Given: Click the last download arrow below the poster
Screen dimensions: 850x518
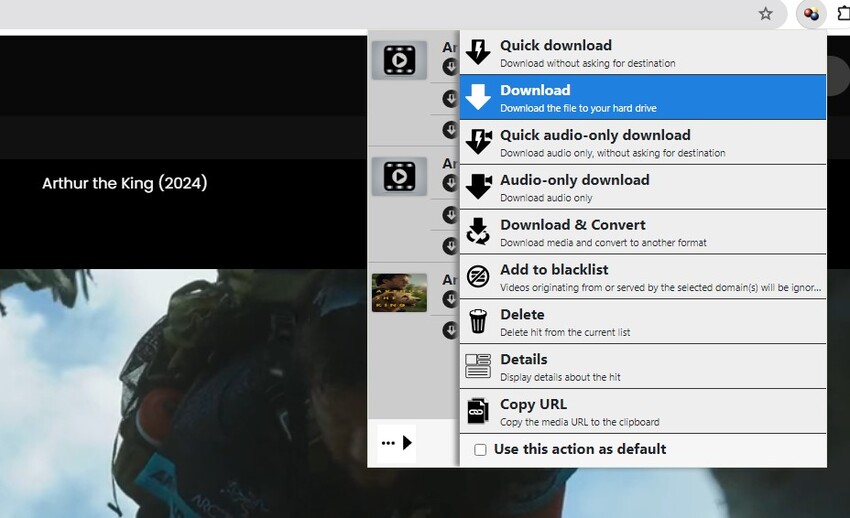Looking at the screenshot, I should [450, 330].
